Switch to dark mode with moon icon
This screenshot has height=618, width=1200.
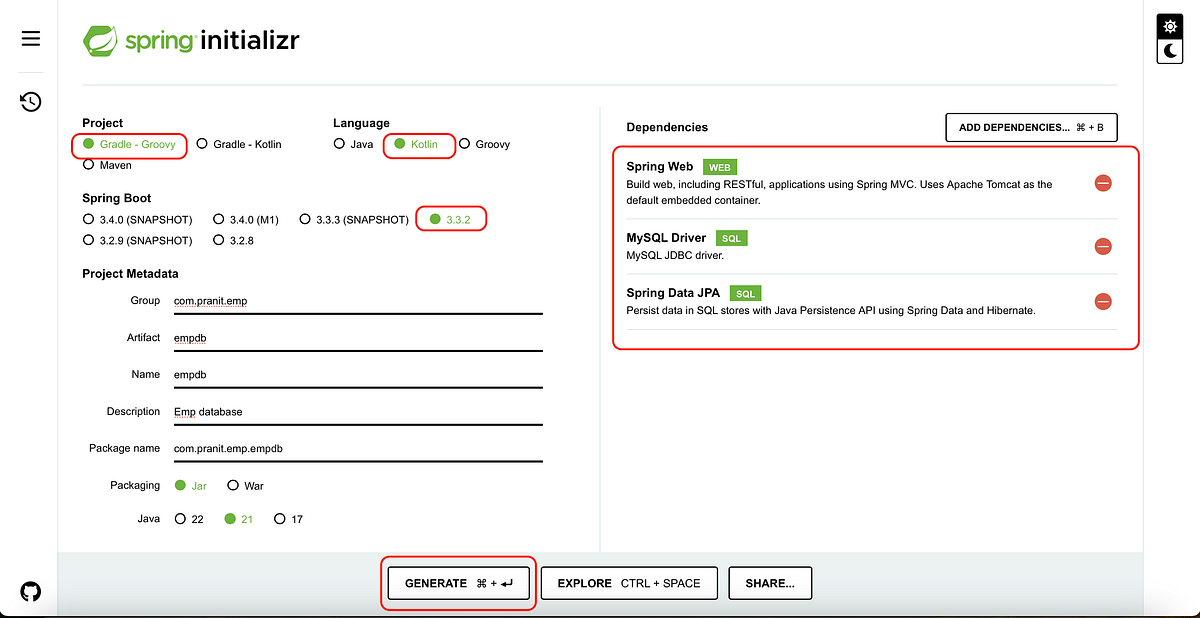(1169, 51)
